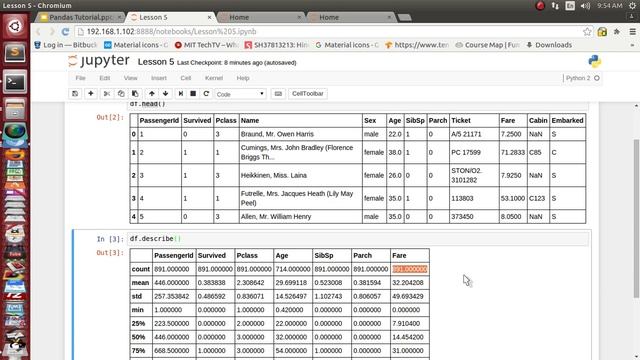Open the Edit menu
640x360 pixels.
coord(104,78)
